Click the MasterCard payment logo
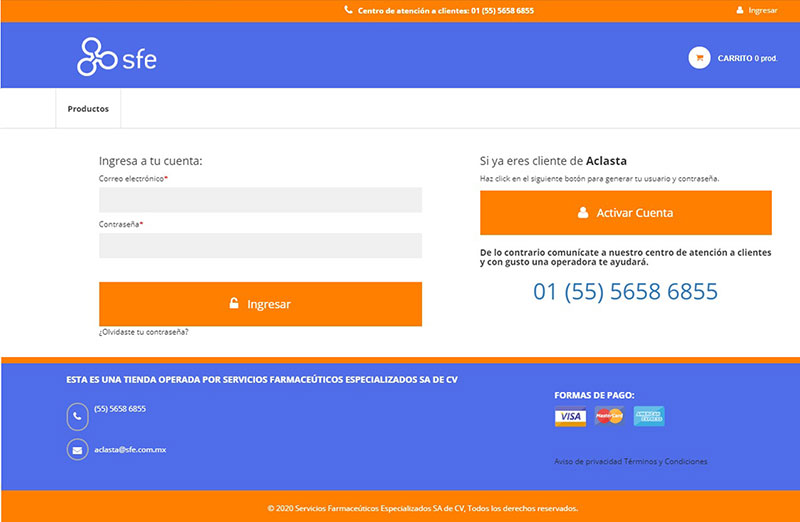Image resolution: width=800 pixels, height=522 pixels. [609, 416]
